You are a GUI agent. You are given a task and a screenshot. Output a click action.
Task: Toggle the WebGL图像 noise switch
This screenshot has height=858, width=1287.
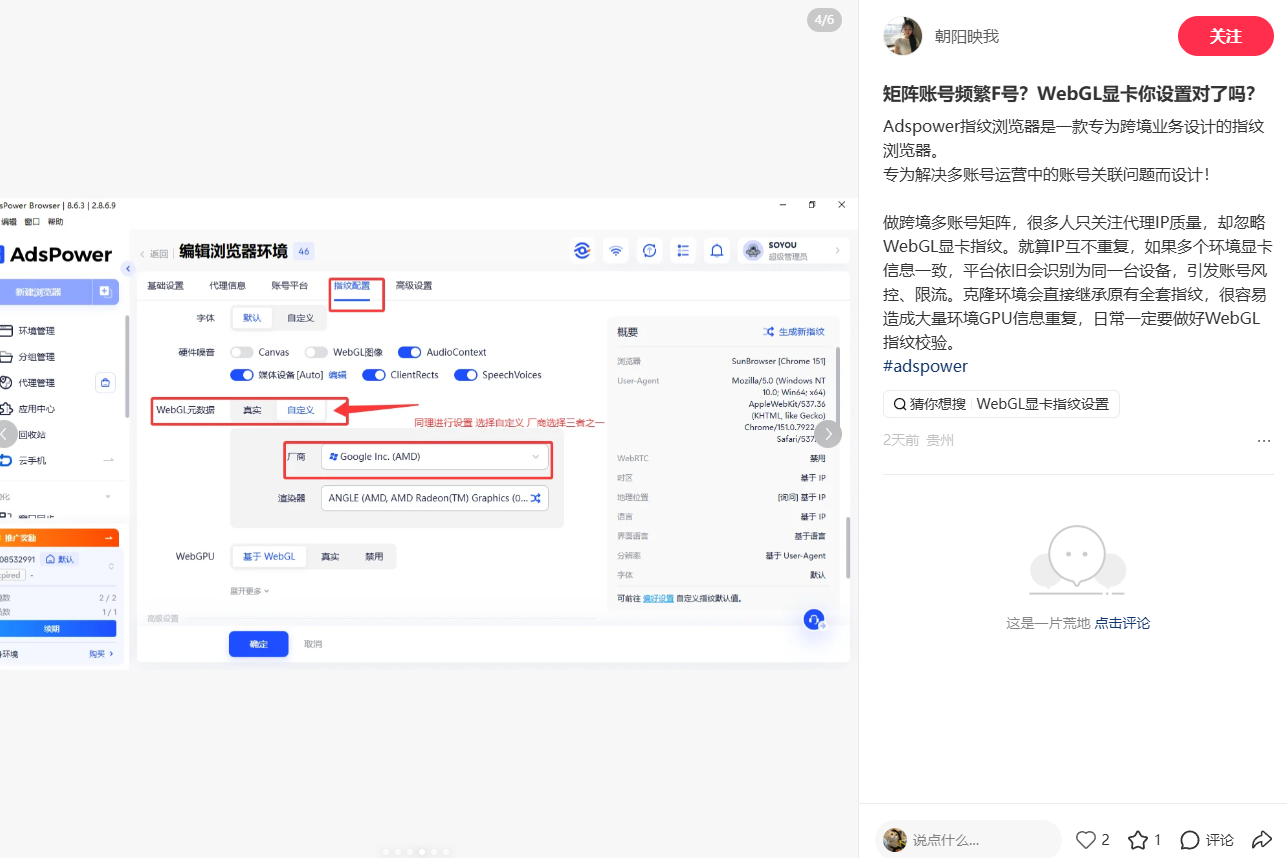click(x=317, y=352)
